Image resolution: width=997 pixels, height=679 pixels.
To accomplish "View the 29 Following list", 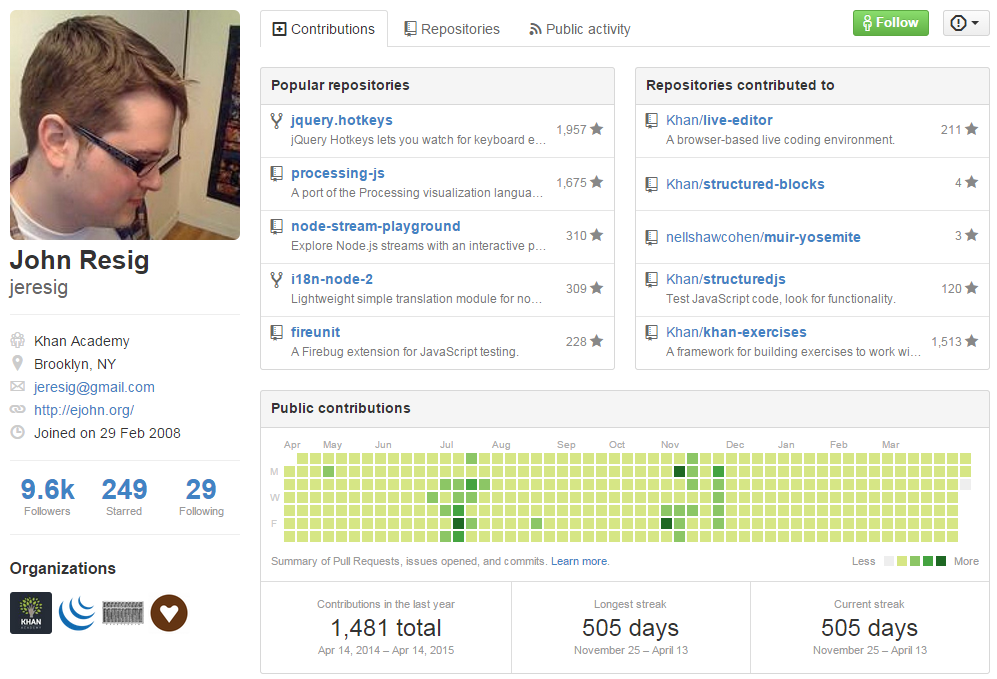I will (201, 497).
